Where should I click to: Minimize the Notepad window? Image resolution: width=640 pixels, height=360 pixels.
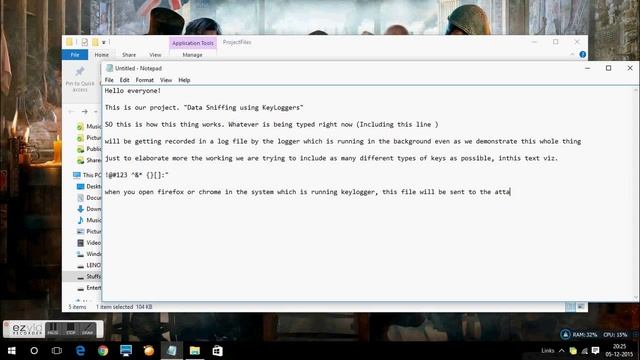[x=587, y=68]
